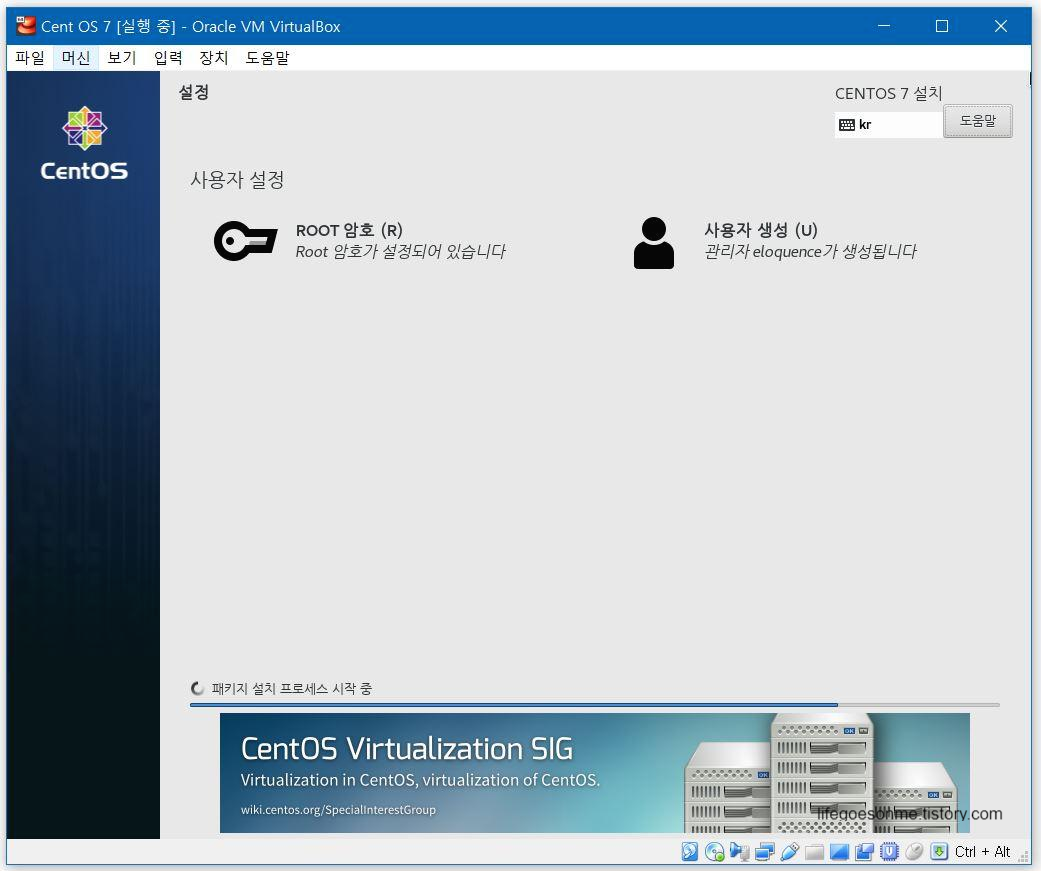Click the recording status icon
This screenshot has width=1041, height=871.
click(x=864, y=851)
